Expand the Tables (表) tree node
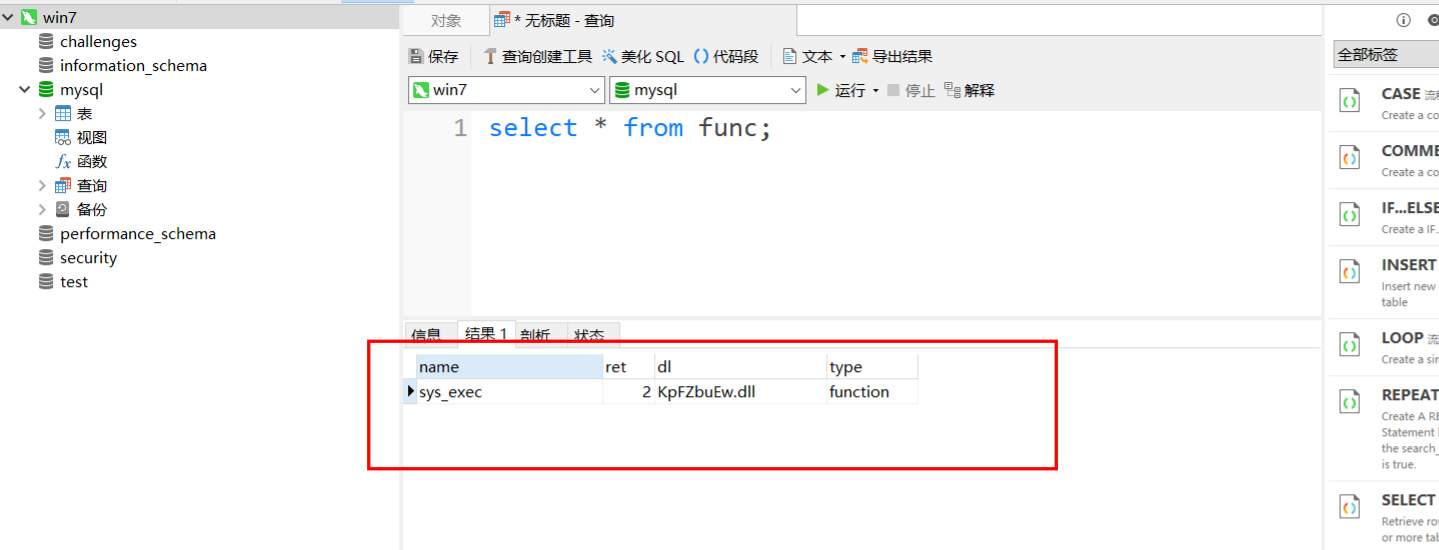1439x550 pixels. (42, 114)
